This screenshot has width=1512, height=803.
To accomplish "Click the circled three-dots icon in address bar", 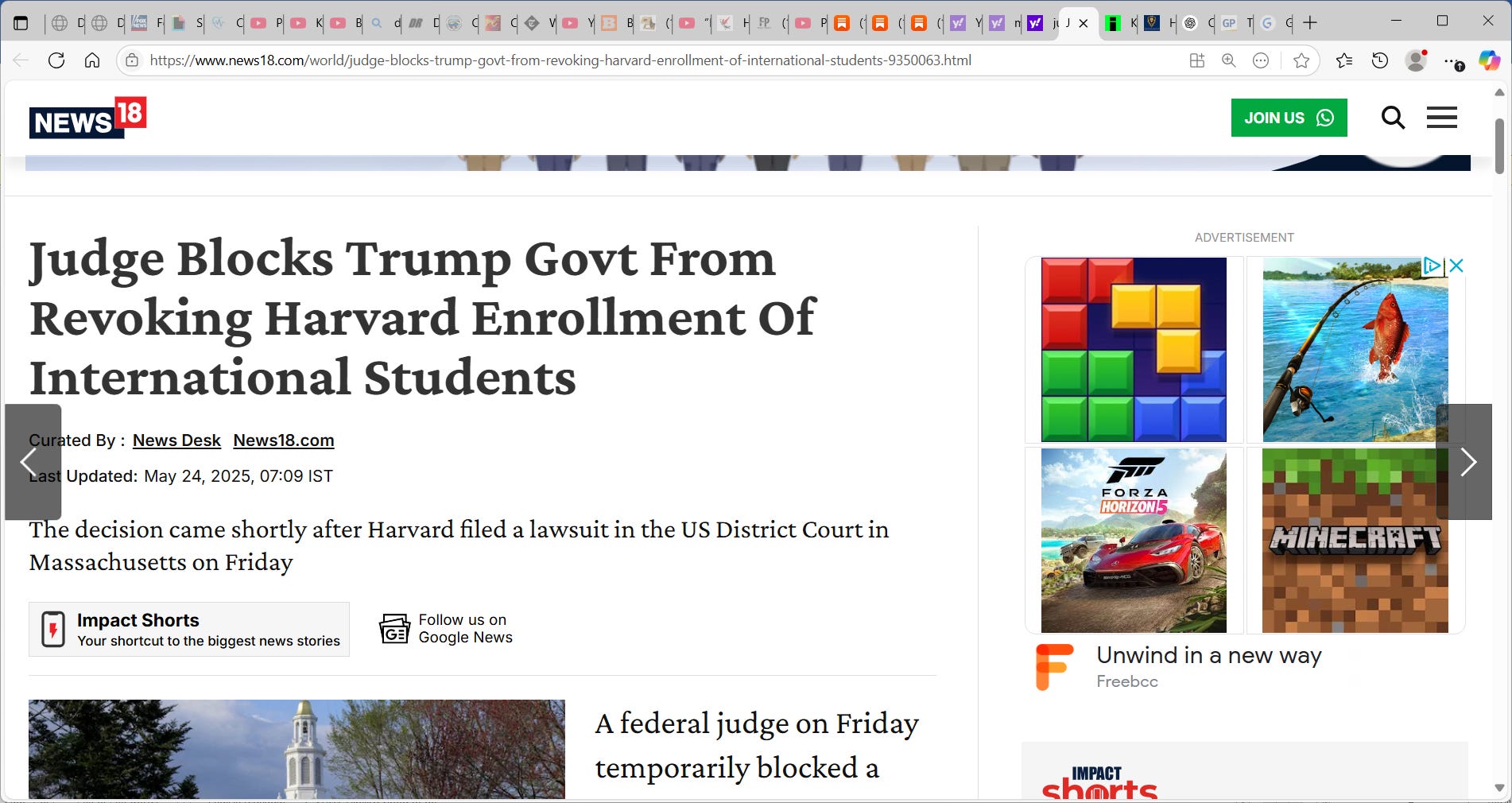I will click(x=1261, y=60).
